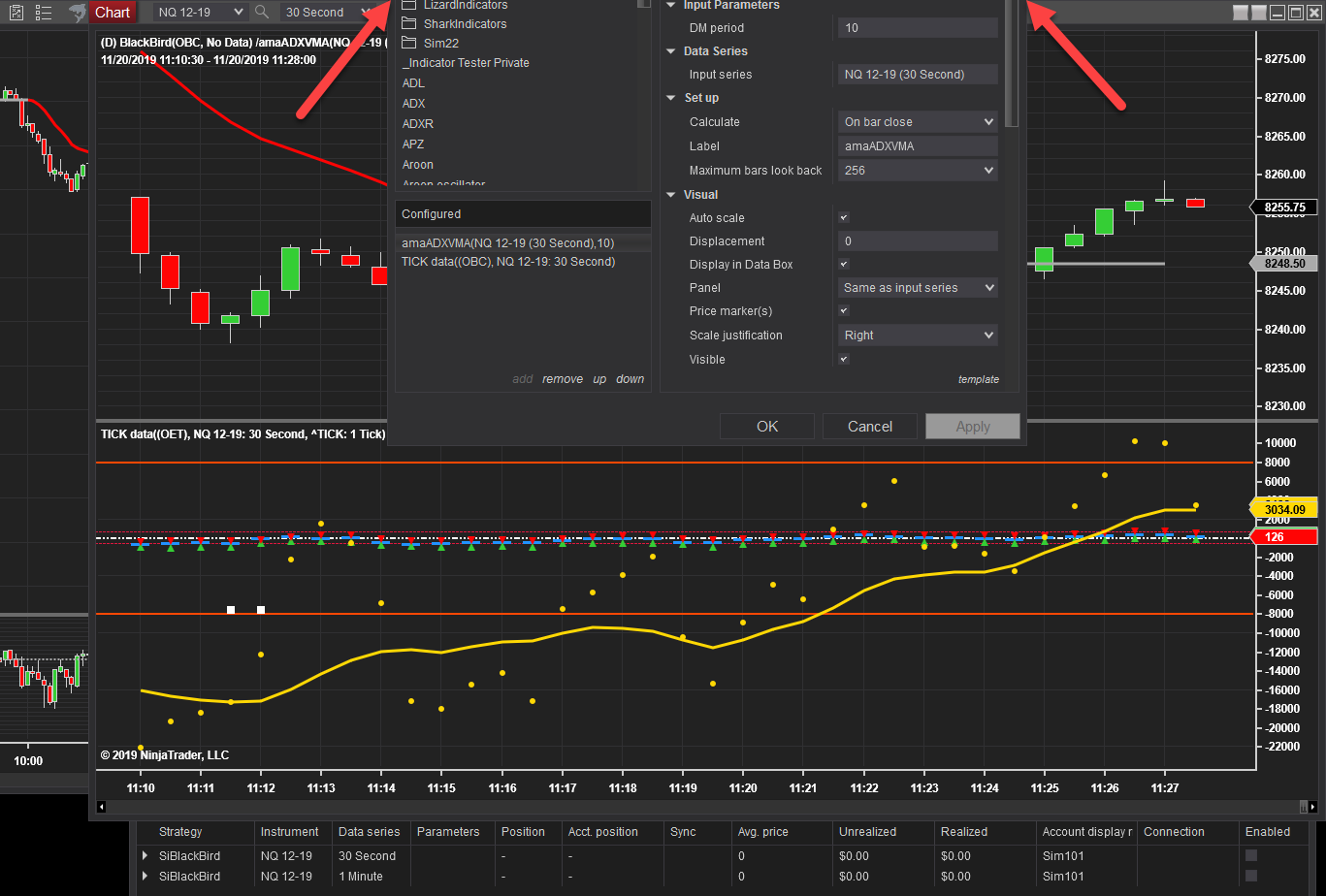Click the Apply button
1326x896 pixels.
(x=973, y=427)
